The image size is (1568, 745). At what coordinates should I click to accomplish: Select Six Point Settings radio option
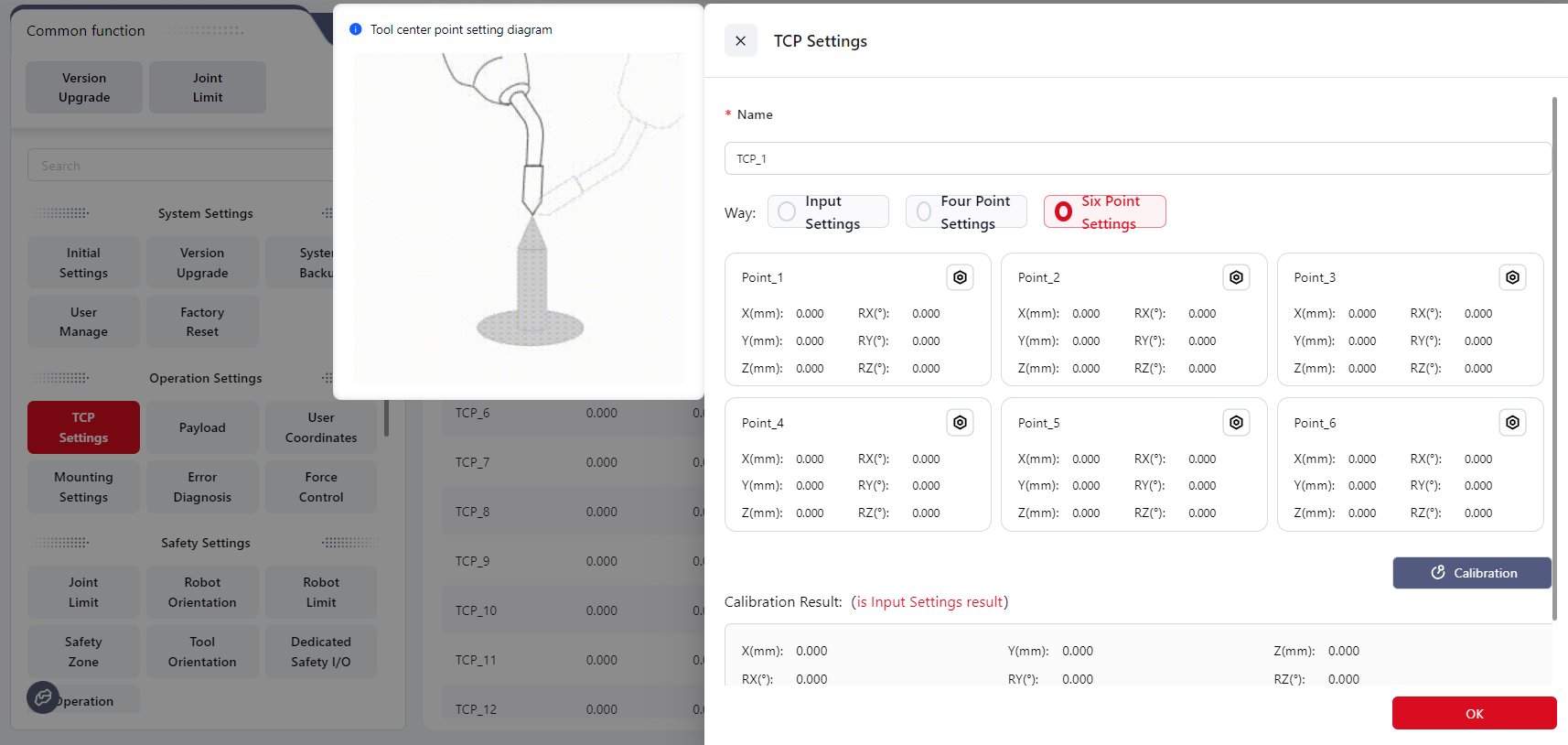pos(1063,212)
